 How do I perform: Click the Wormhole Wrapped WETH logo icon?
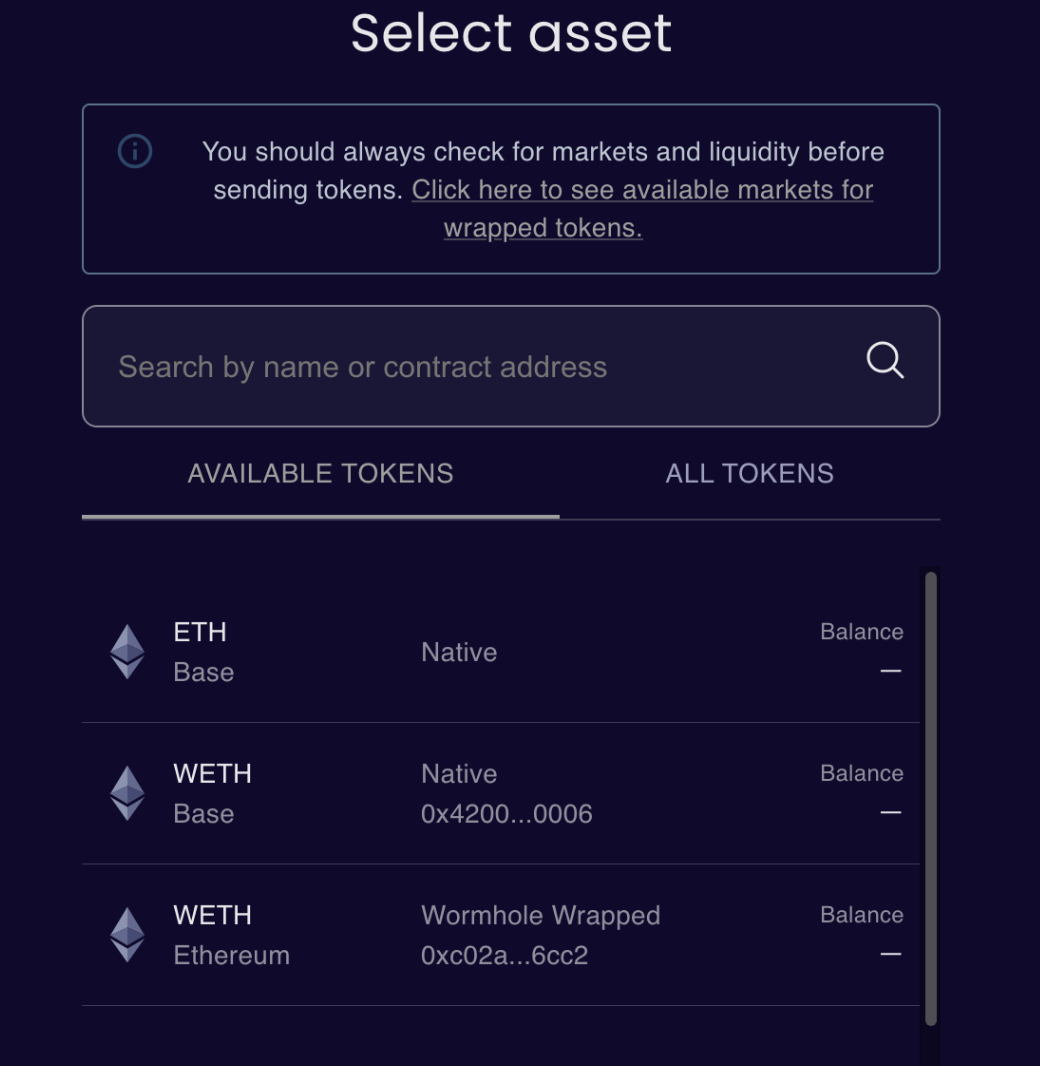(x=127, y=935)
